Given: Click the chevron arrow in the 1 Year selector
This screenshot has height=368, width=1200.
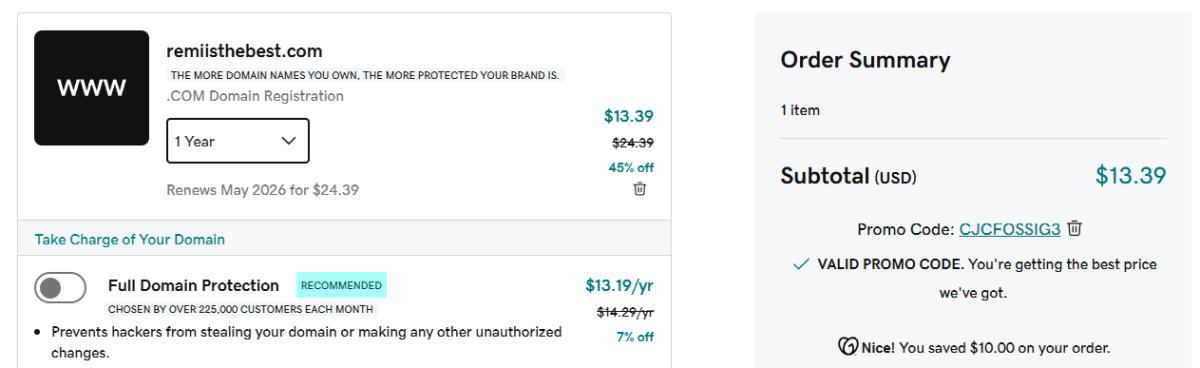Looking at the screenshot, I should (289, 141).
